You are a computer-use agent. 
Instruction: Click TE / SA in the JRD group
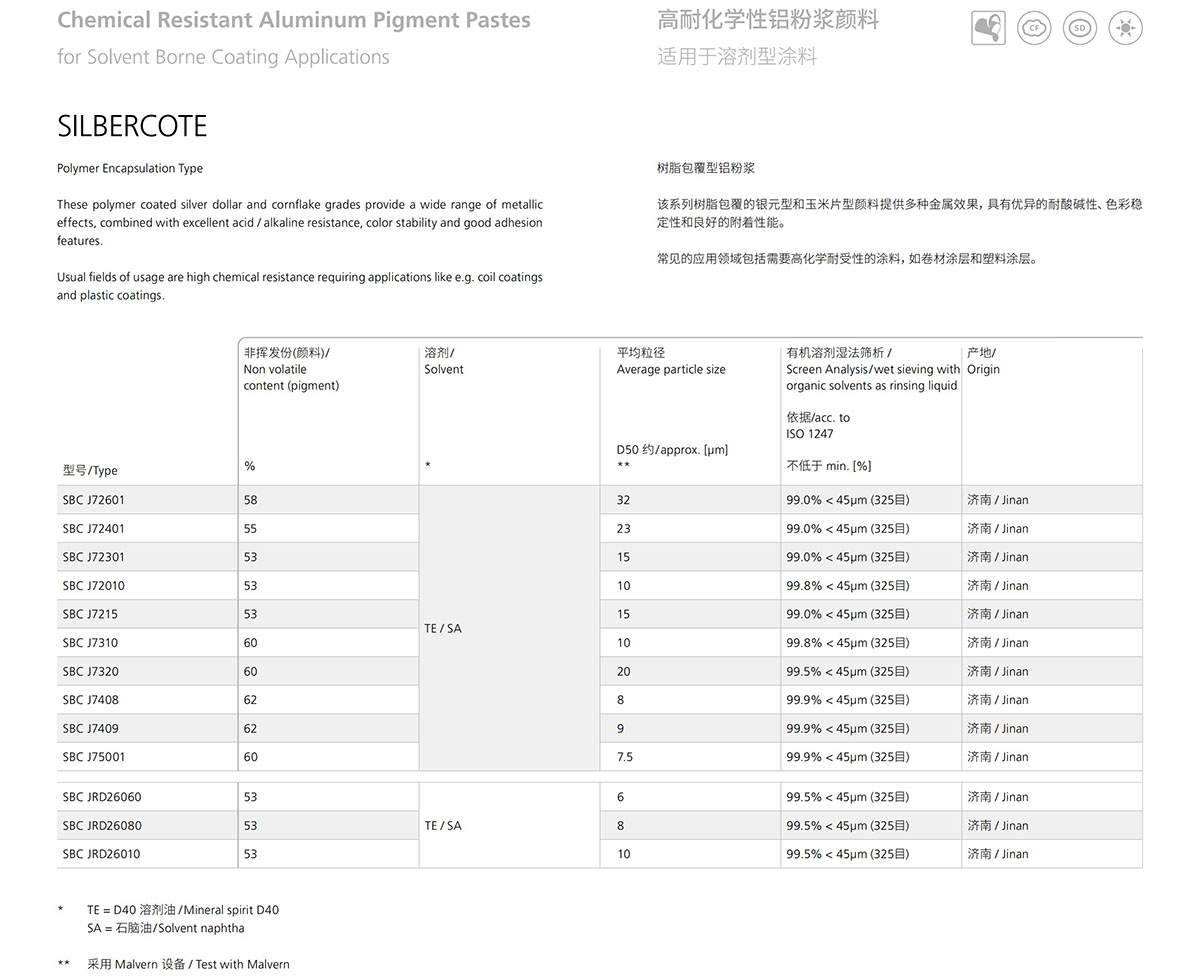[x=443, y=826]
